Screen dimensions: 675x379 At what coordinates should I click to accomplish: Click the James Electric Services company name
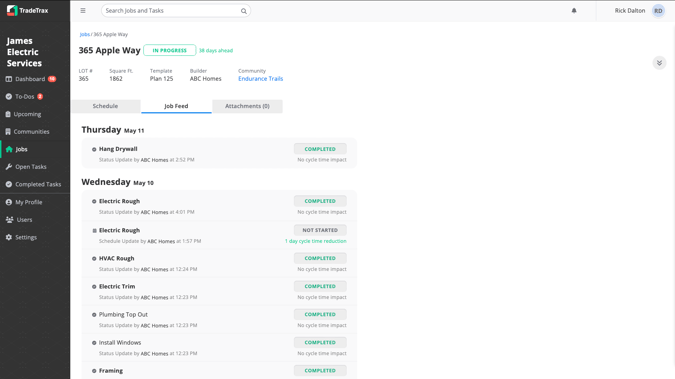24,52
